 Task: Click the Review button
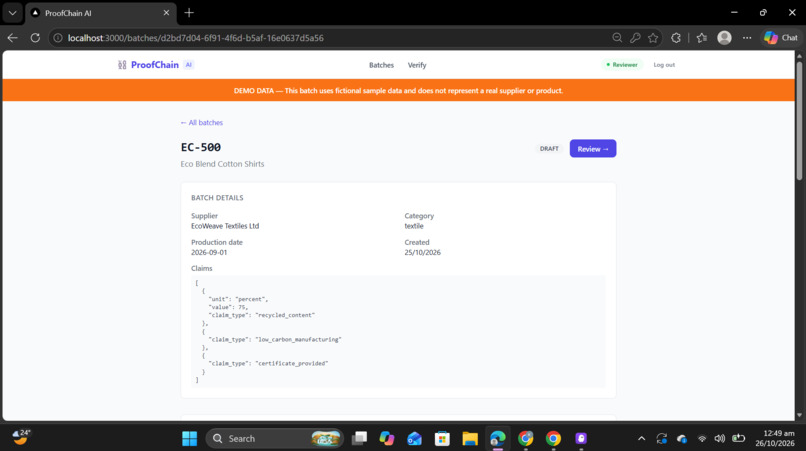(593, 149)
